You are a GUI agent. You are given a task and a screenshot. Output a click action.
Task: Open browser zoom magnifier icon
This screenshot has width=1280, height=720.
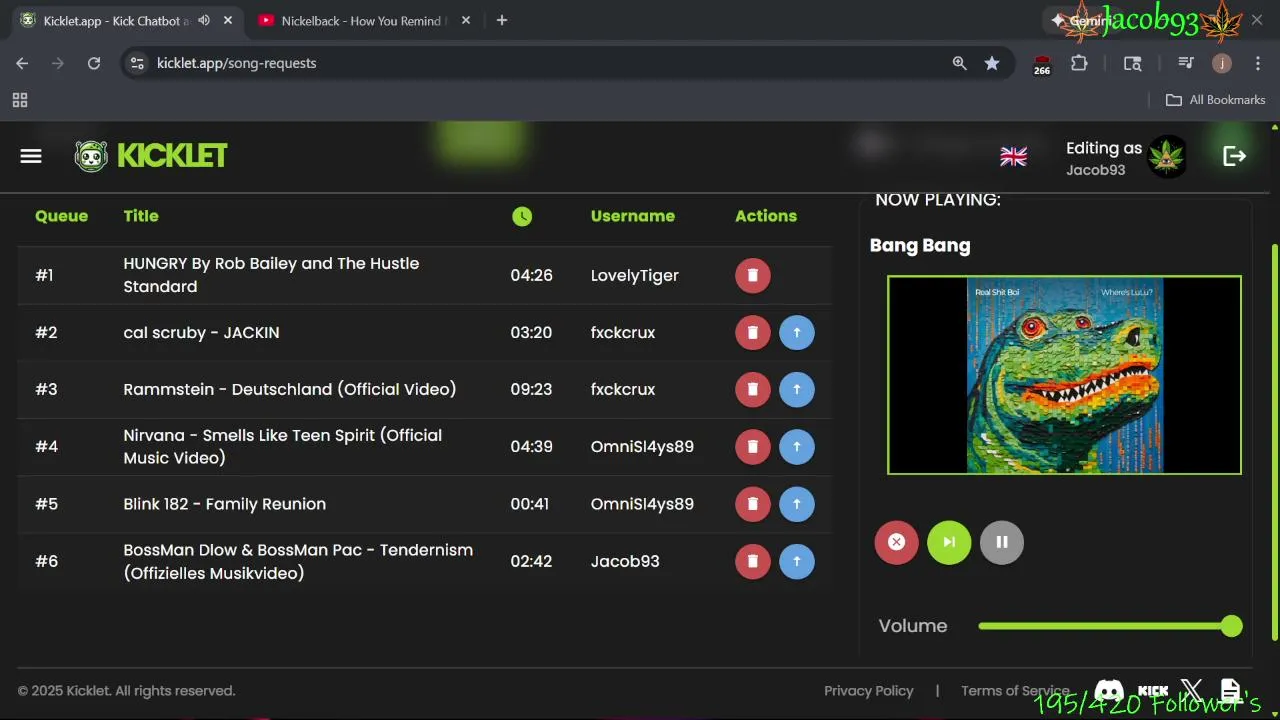coord(959,63)
